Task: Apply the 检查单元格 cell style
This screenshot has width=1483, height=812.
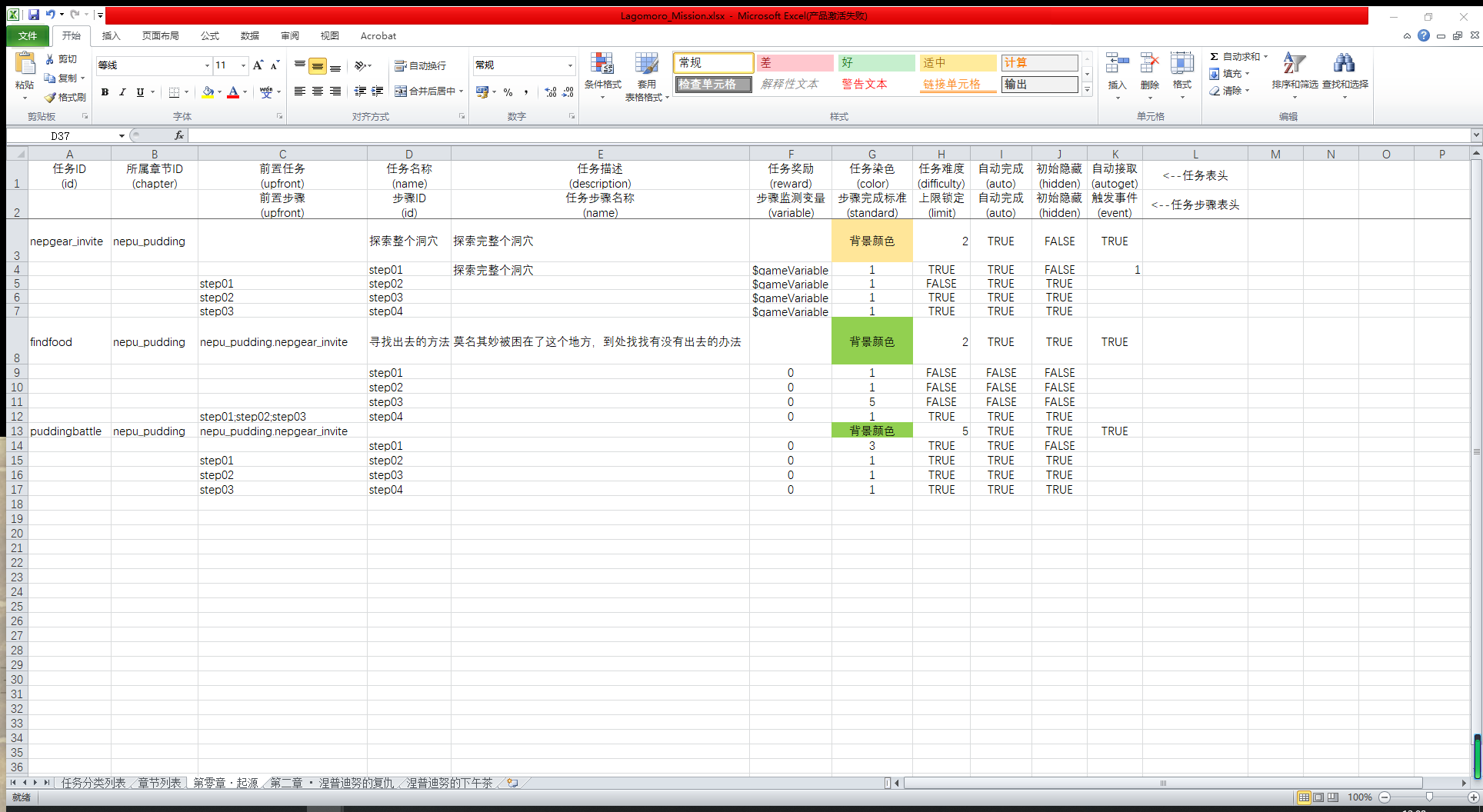Action: tap(713, 85)
